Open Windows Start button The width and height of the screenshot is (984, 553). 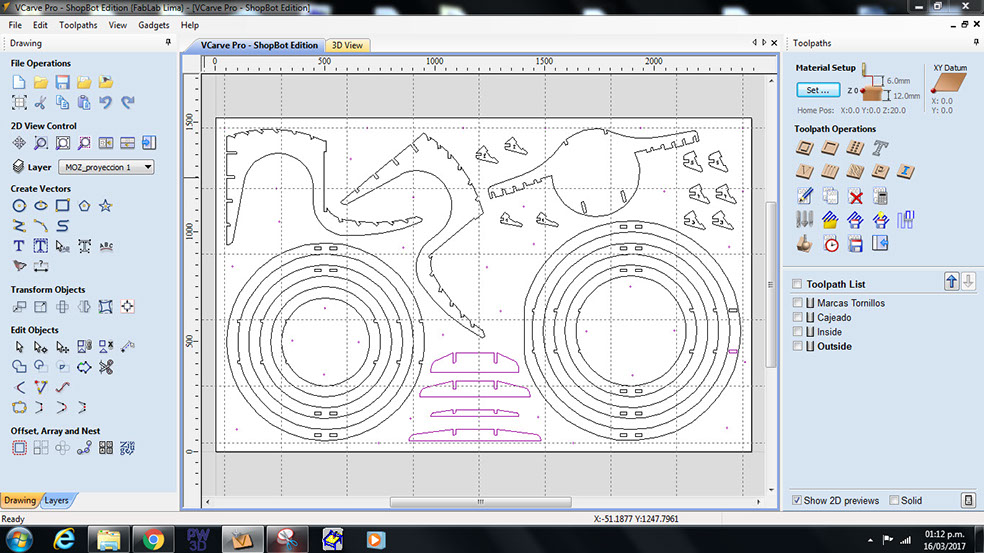click(x=19, y=540)
